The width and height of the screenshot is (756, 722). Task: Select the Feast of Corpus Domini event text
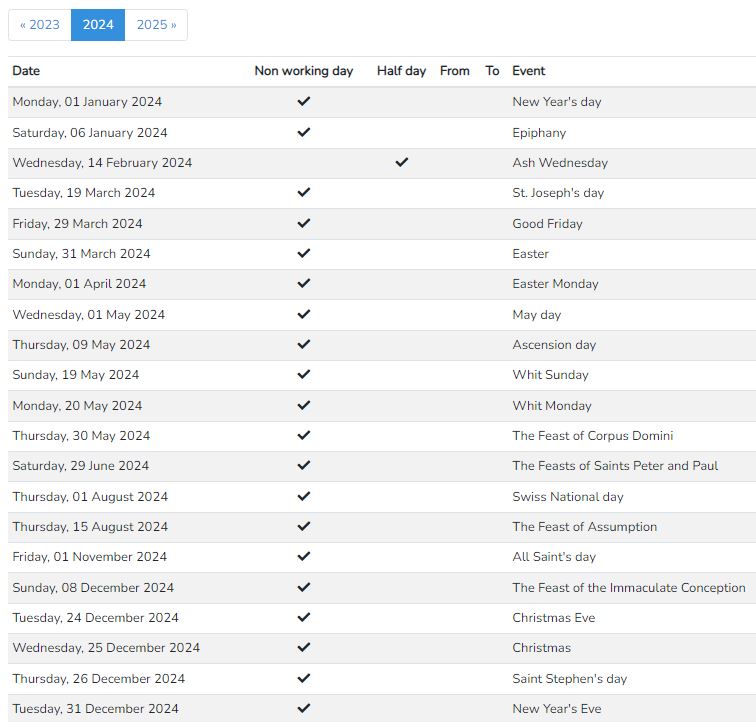[x=593, y=436]
